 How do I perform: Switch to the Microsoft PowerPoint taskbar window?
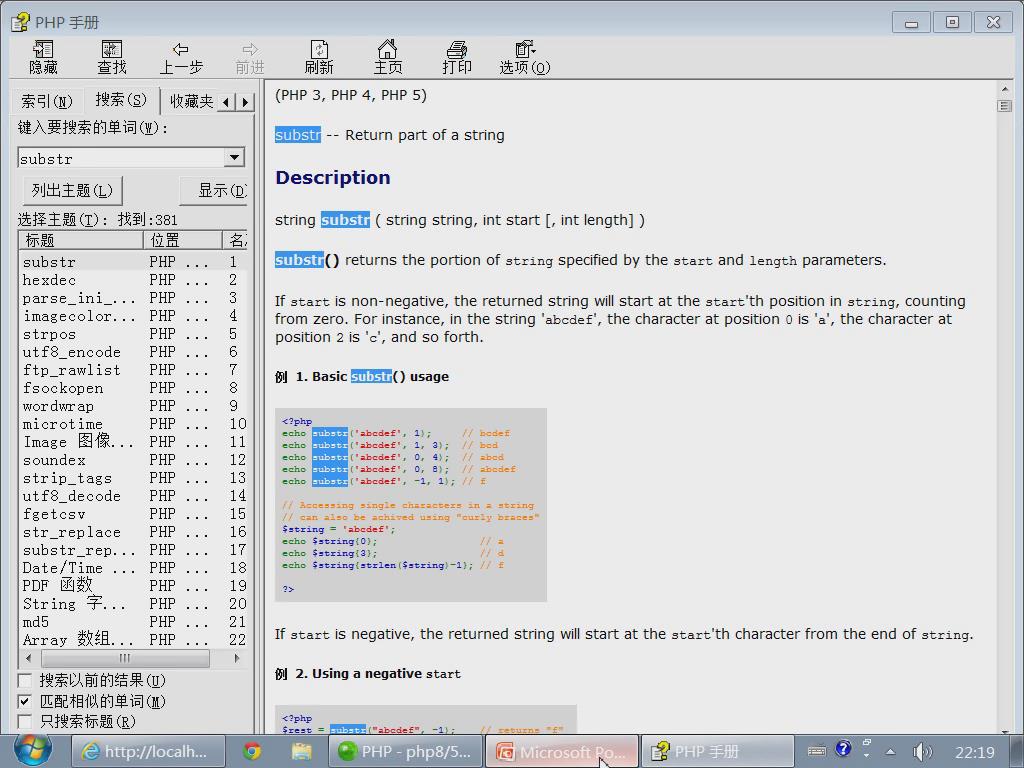point(561,752)
